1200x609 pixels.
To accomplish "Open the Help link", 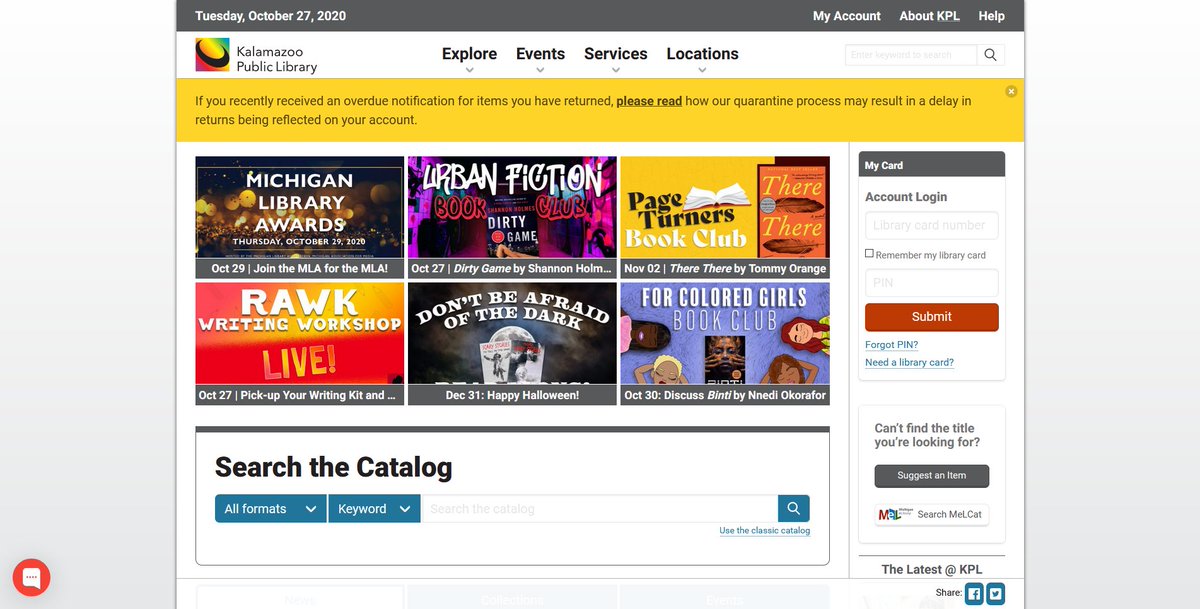I will (x=991, y=16).
